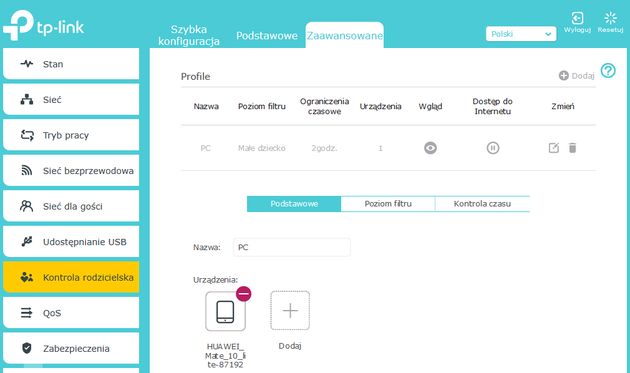Image resolution: width=630 pixels, height=373 pixels.
Task: Click the Dodaj label under plus tile
Action: pos(290,346)
